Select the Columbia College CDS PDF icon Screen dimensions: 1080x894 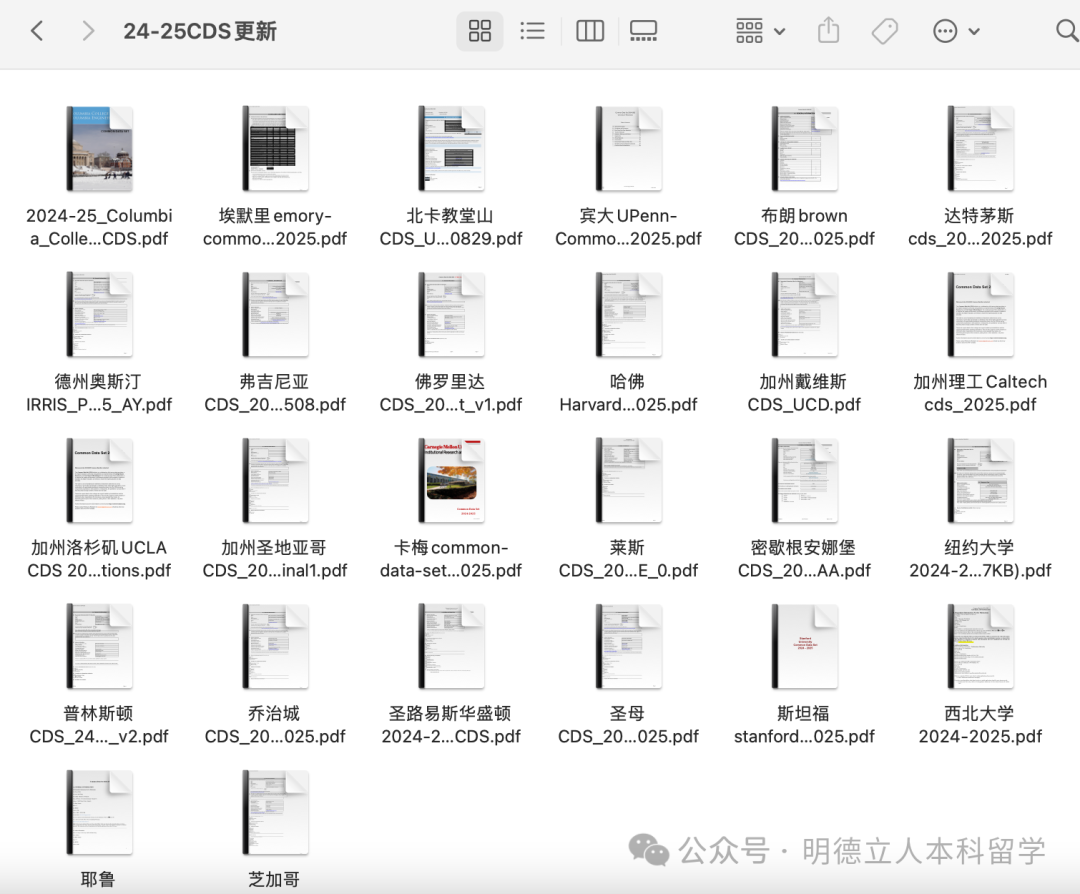(99, 149)
